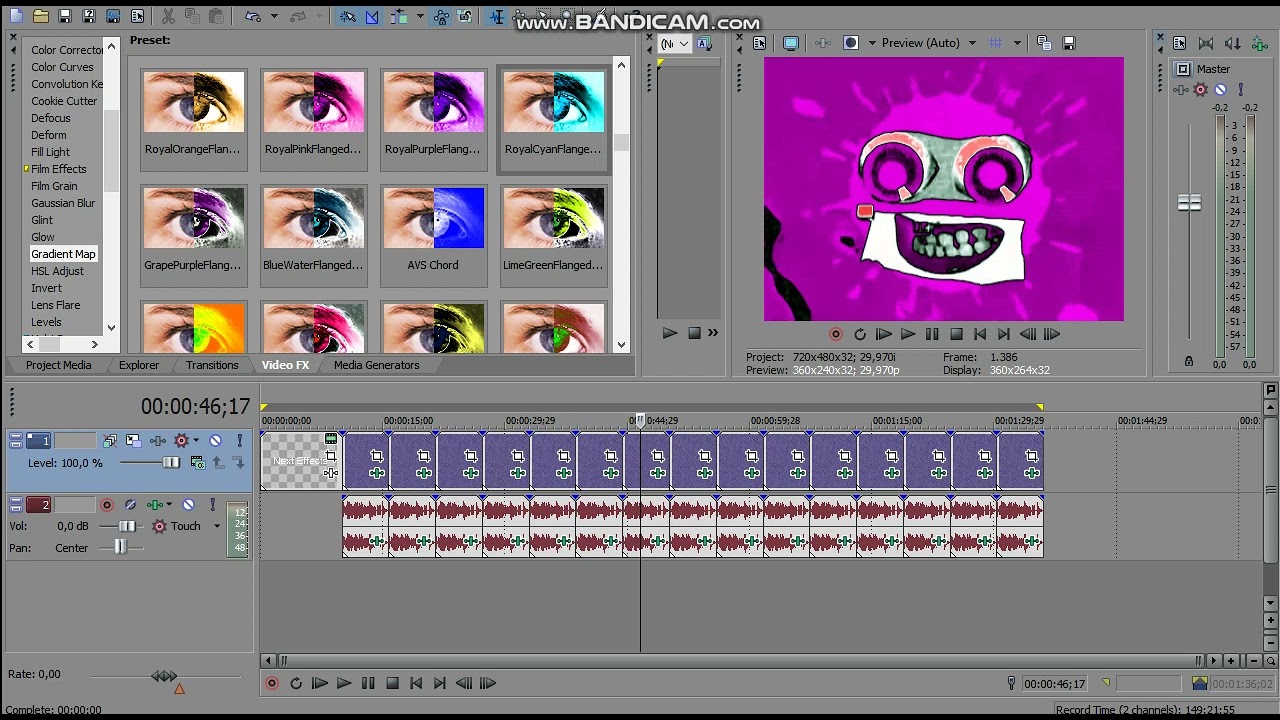Screen dimensions: 1280x720
Task: Open Track FX on video track 1
Action: click(x=158, y=440)
